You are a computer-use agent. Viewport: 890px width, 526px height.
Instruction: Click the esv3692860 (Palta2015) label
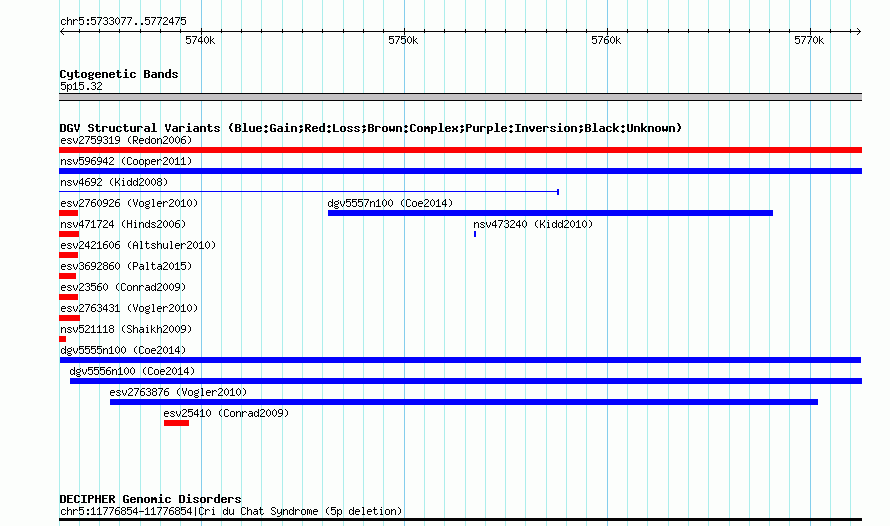click(126, 266)
